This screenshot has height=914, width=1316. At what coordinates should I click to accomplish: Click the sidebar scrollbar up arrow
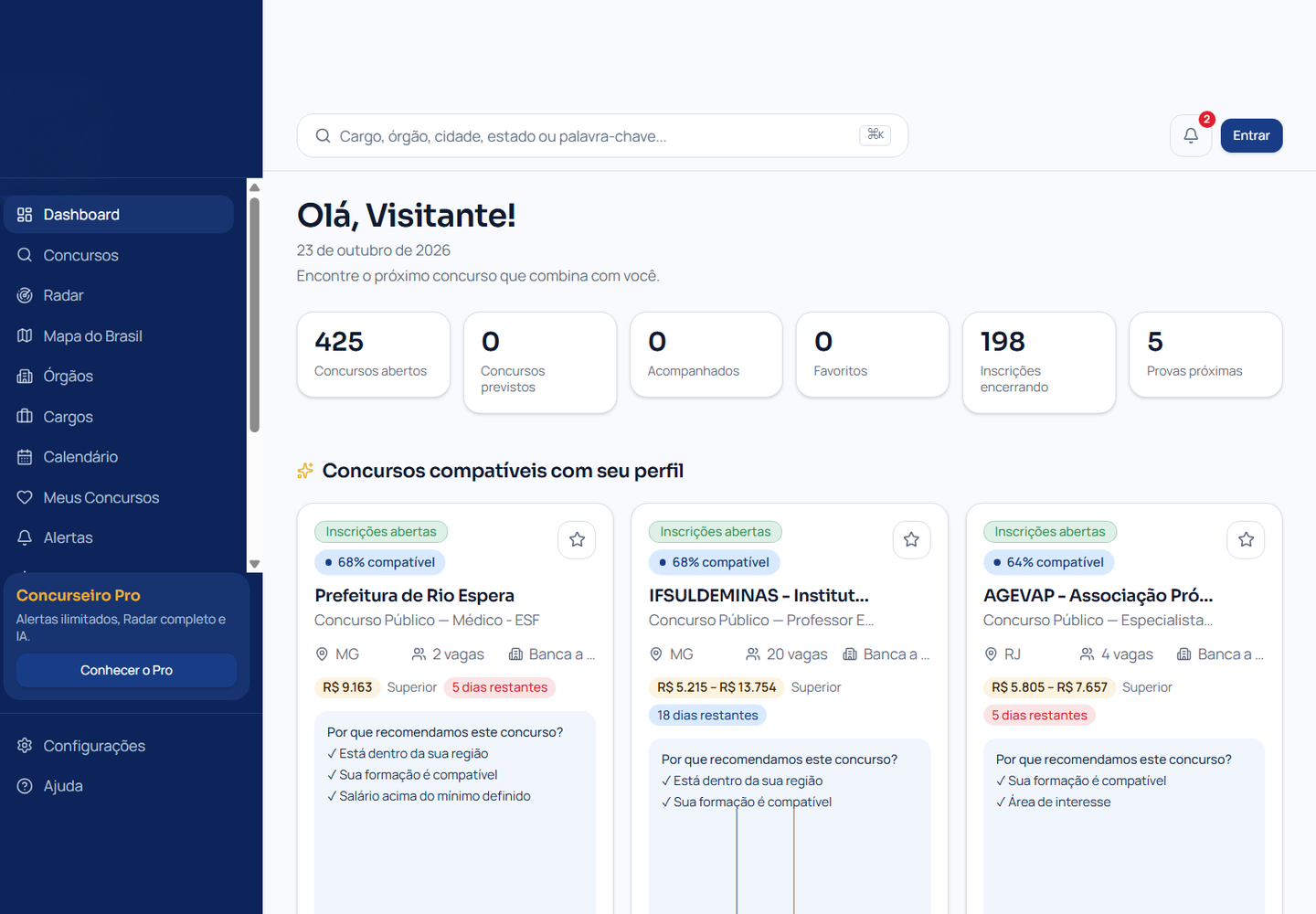(255, 187)
